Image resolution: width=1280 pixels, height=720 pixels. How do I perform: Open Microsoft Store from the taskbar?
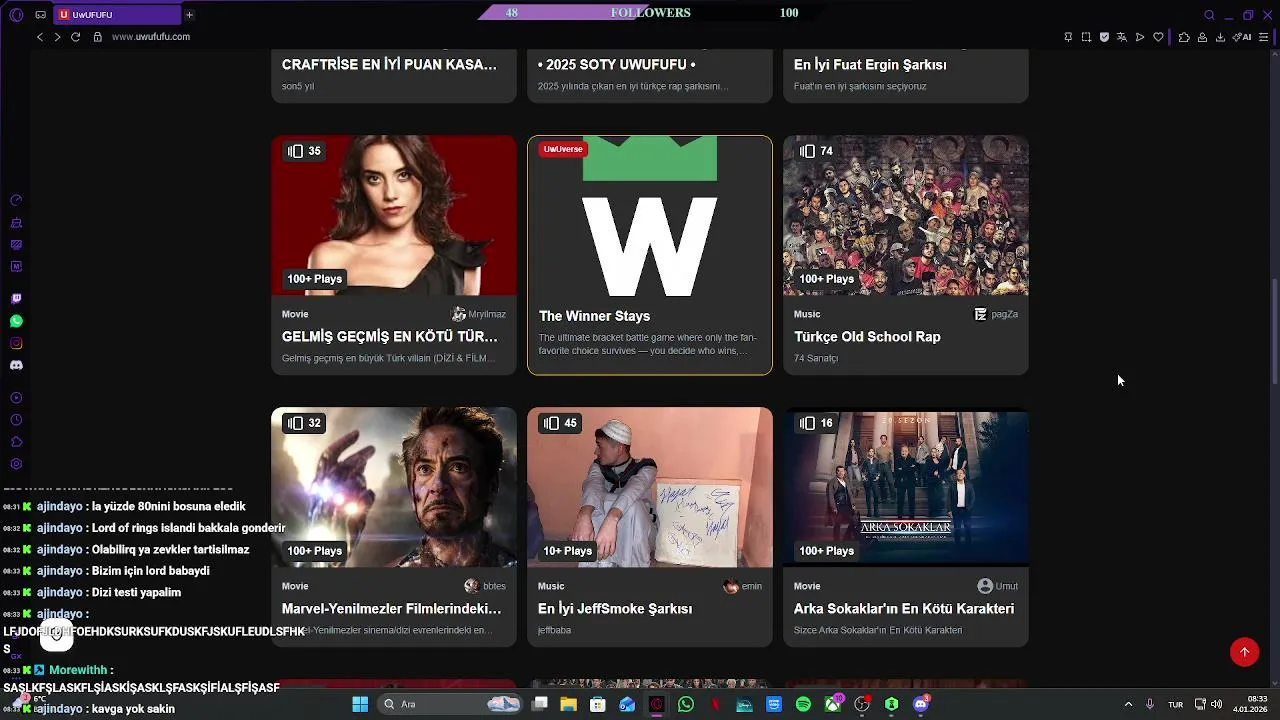click(x=598, y=704)
